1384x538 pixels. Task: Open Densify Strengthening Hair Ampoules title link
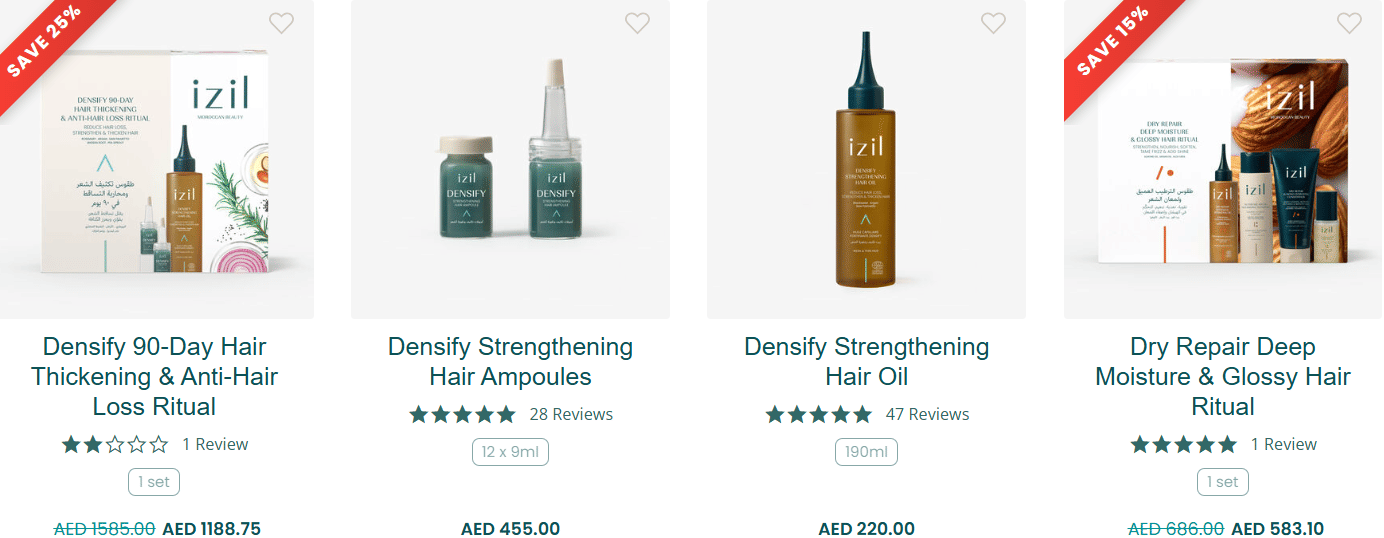point(510,362)
